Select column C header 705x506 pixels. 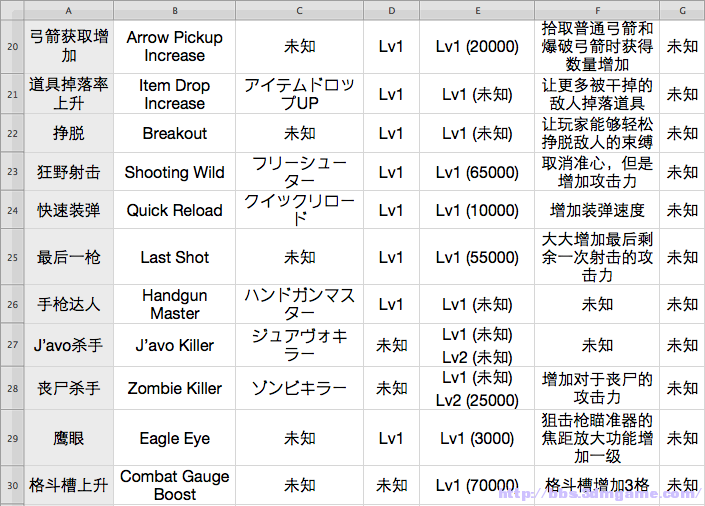click(299, 10)
